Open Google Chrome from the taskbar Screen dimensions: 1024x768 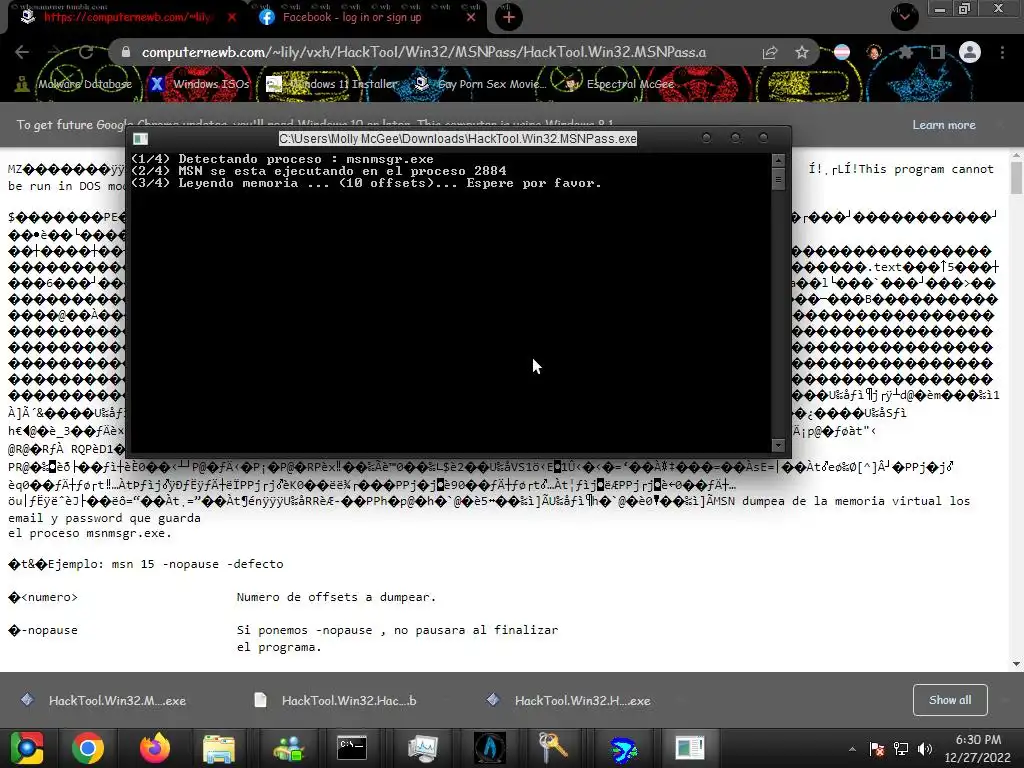88,748
